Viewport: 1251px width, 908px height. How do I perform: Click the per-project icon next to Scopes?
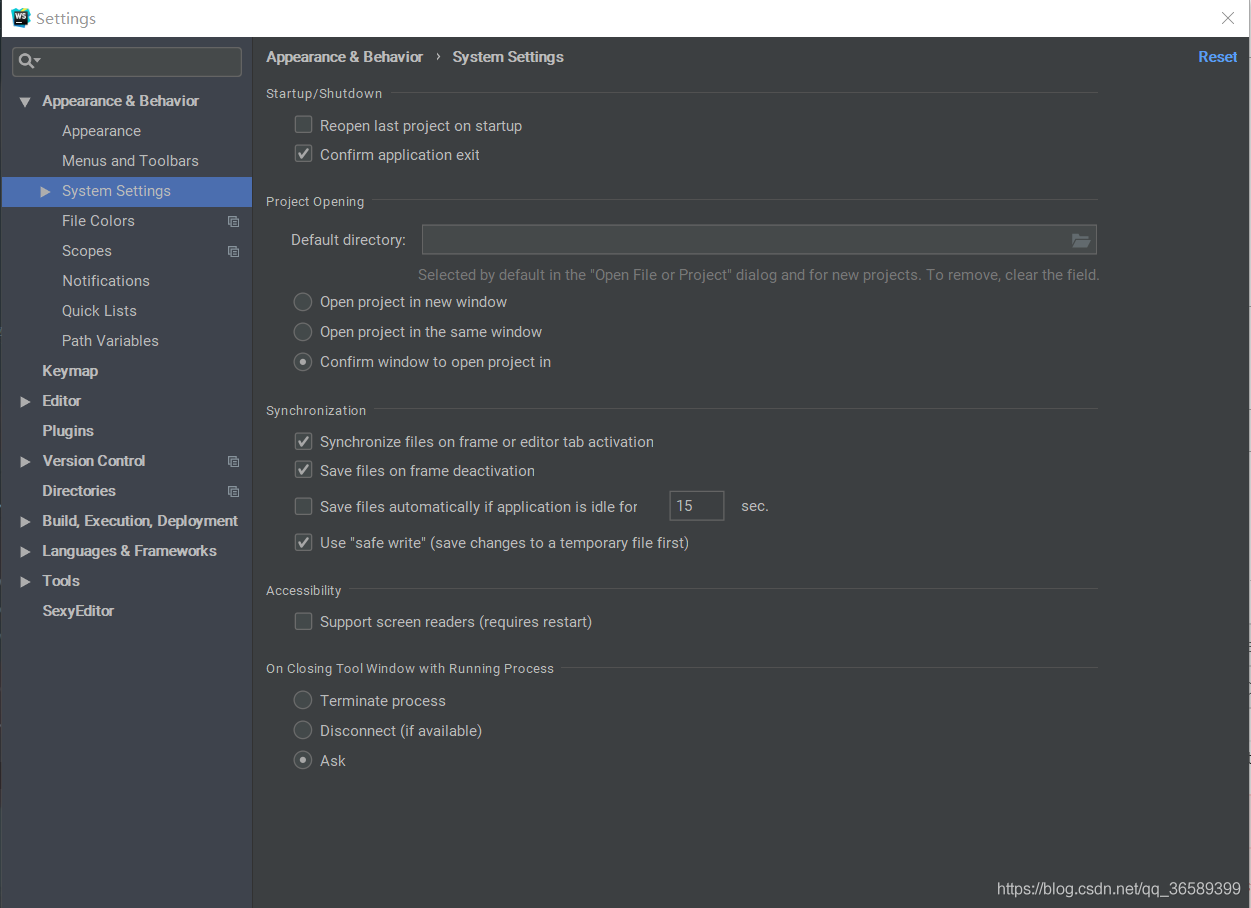[x=233, y=251]
